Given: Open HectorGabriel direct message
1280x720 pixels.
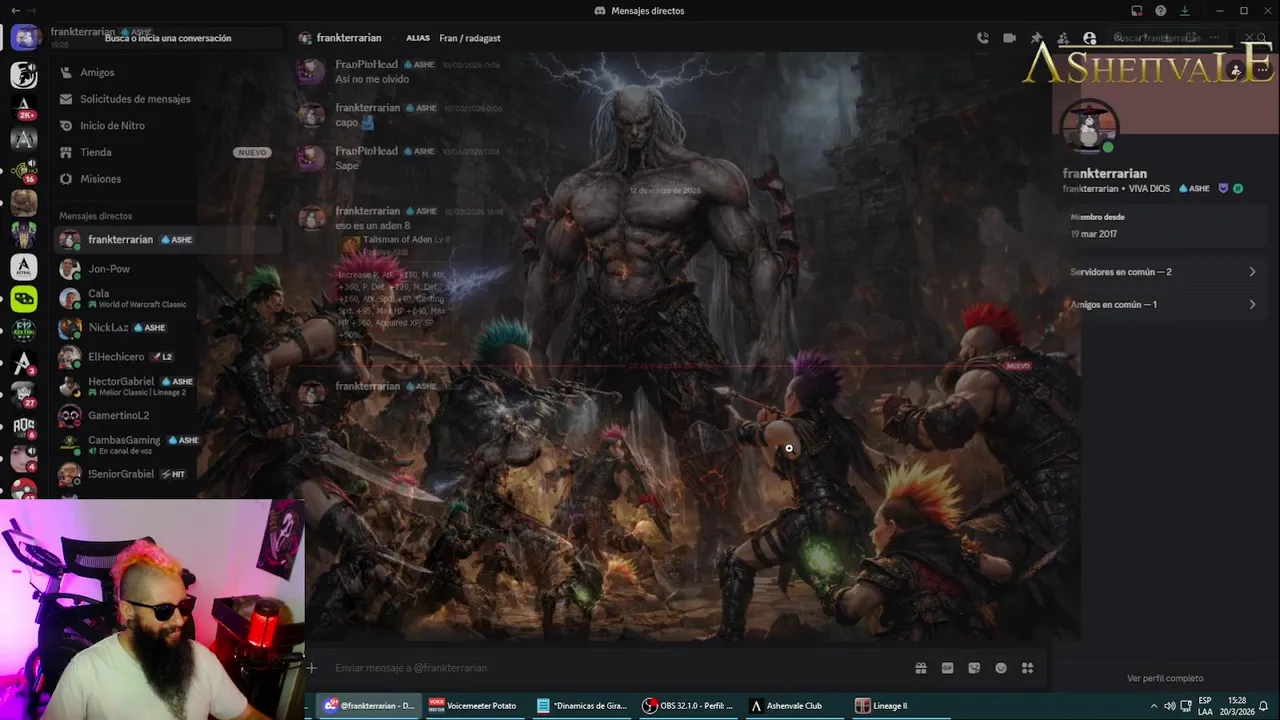Looking at the screenshot, I should point(168,386).
